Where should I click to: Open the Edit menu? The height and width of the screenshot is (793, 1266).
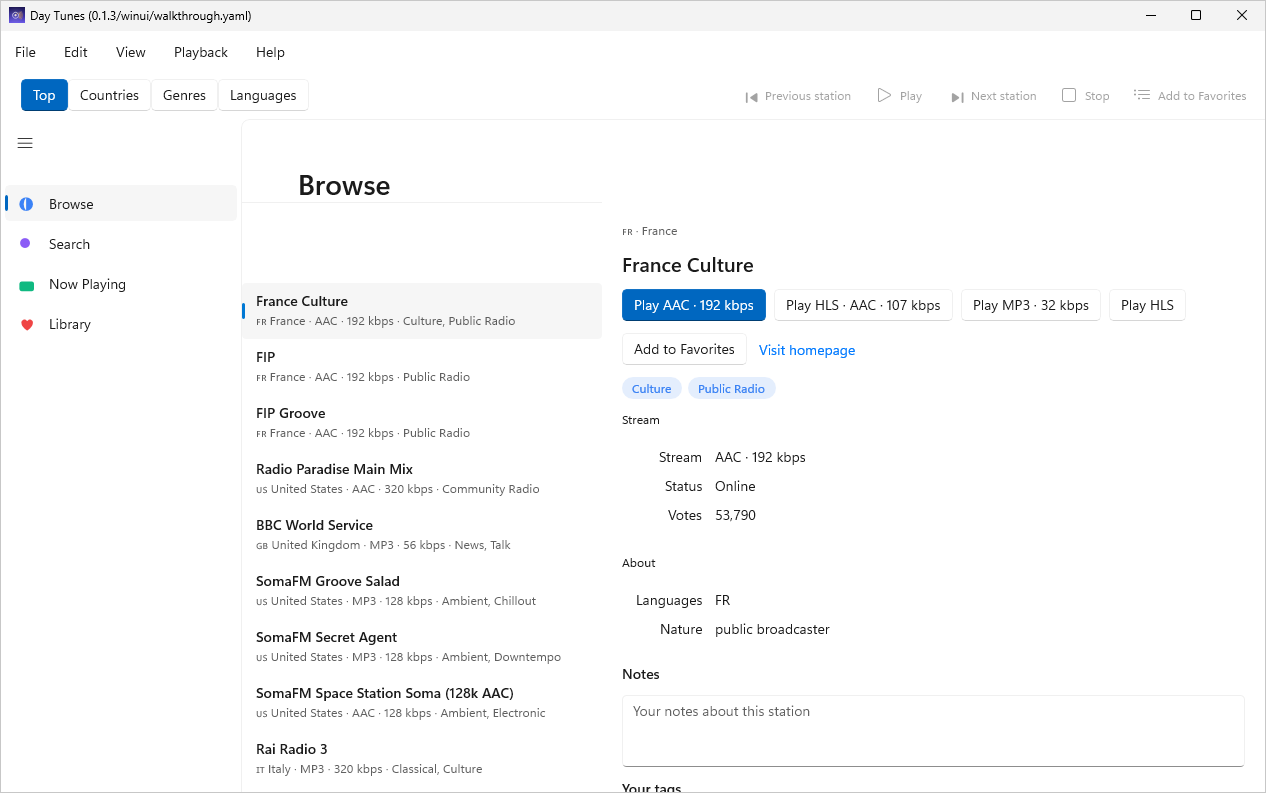(76, 52)
